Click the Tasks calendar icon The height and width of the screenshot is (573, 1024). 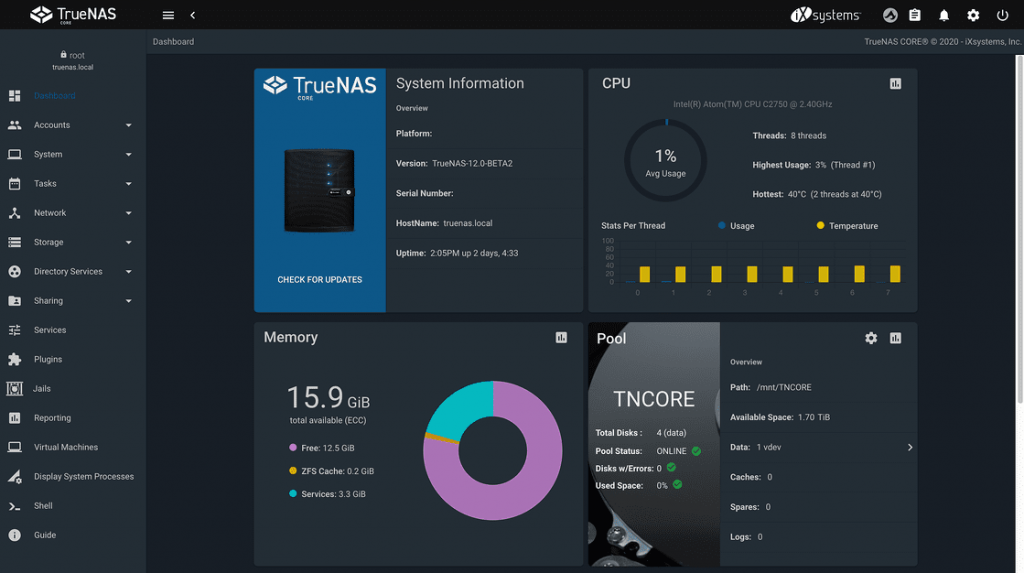[x=14, y=184]
